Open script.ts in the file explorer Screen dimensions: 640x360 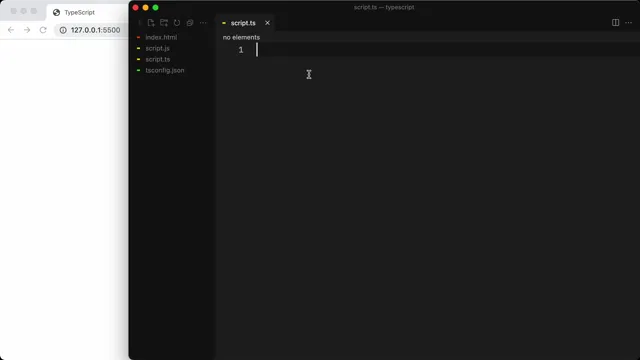click(x=158, y=59)
